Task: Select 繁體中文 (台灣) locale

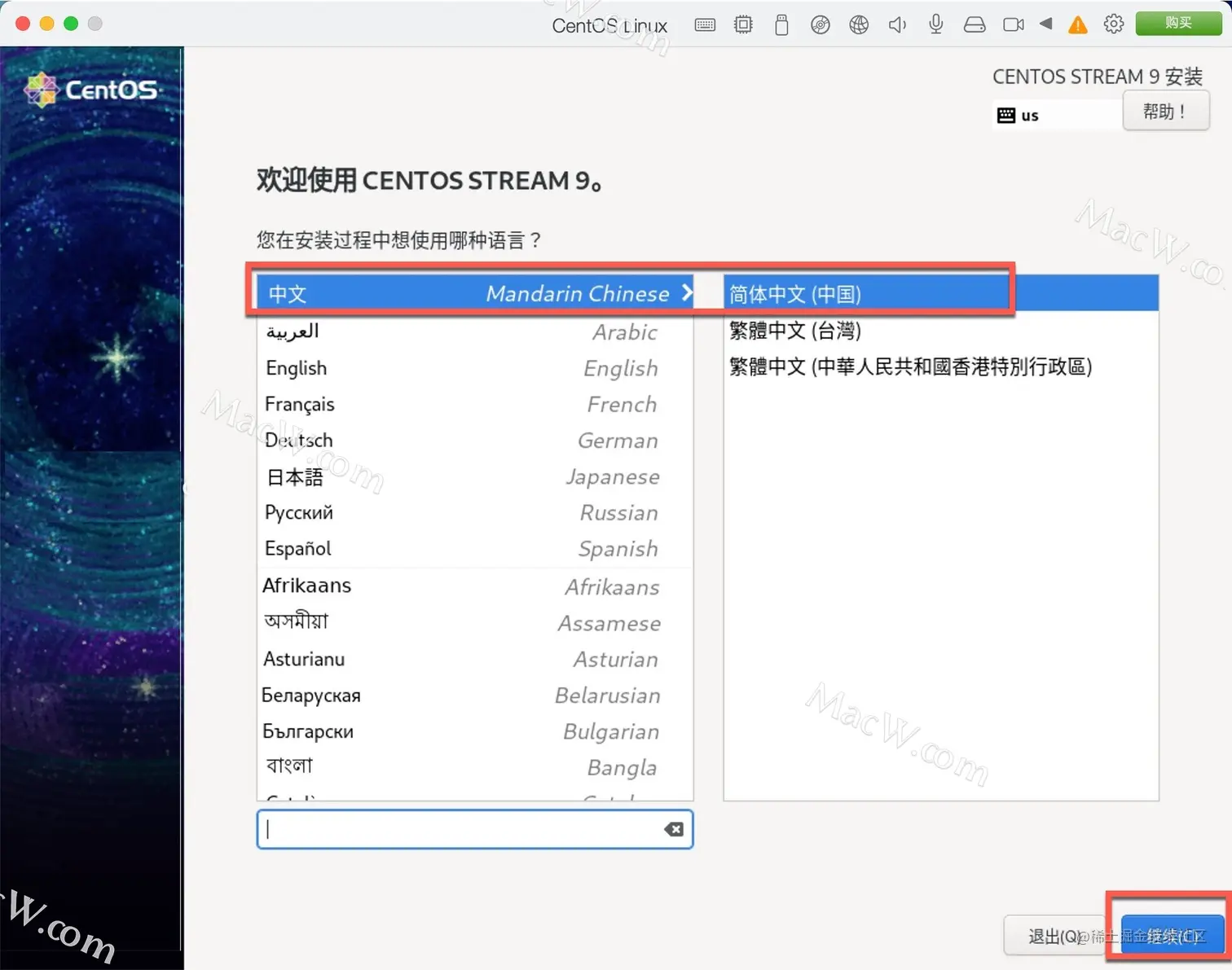Action: (941, 330)
